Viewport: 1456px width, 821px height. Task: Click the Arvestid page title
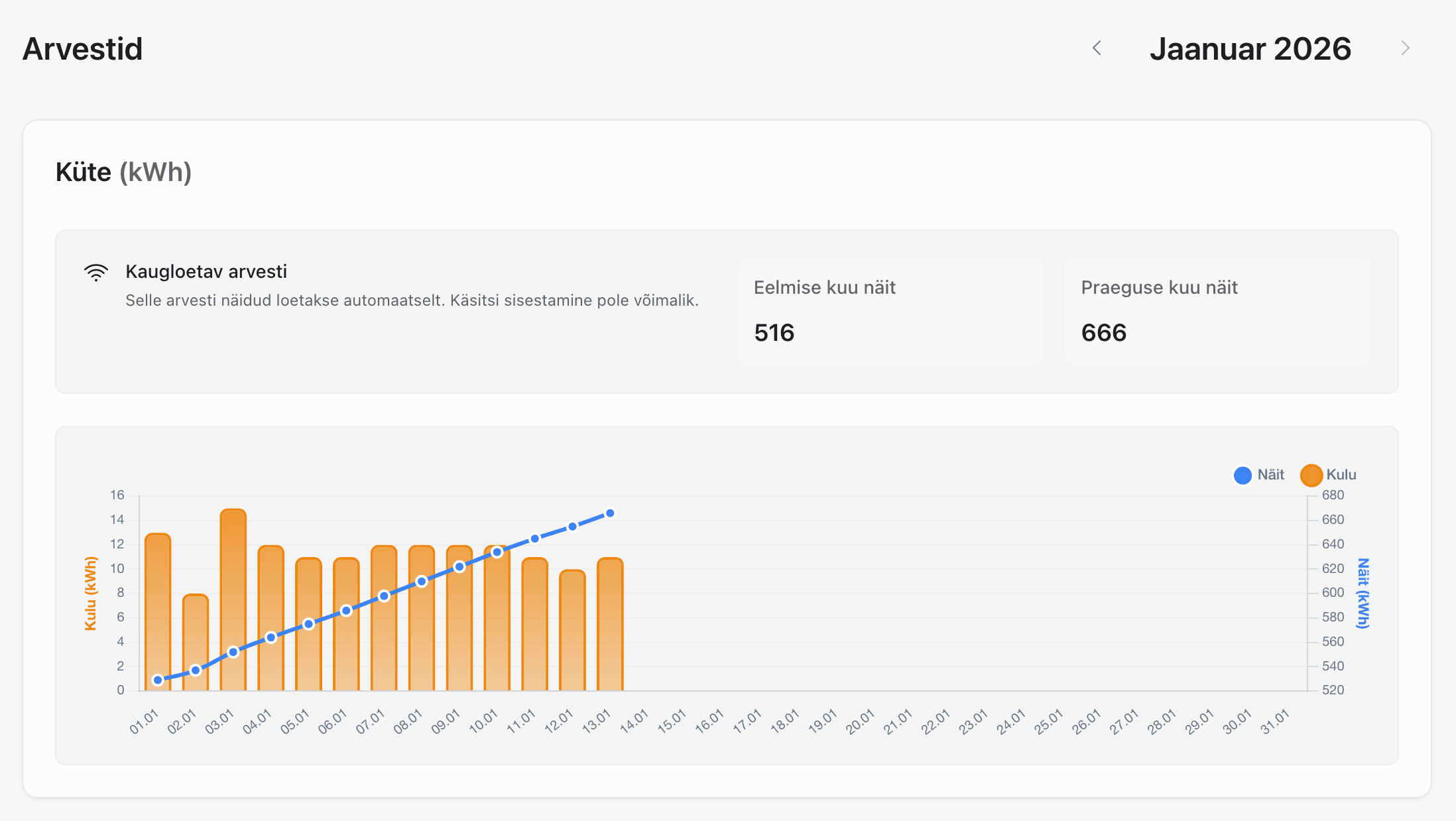(83, 49)
